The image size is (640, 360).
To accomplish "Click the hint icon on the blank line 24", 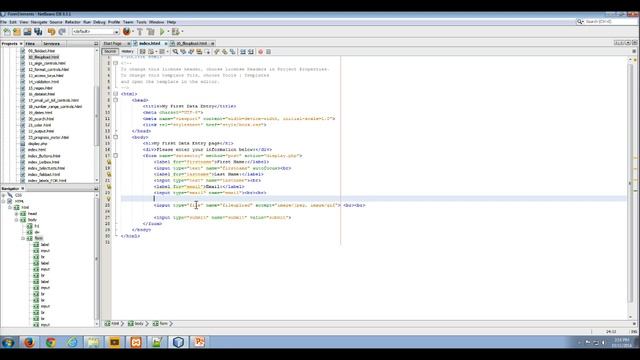I will [109, 199].
